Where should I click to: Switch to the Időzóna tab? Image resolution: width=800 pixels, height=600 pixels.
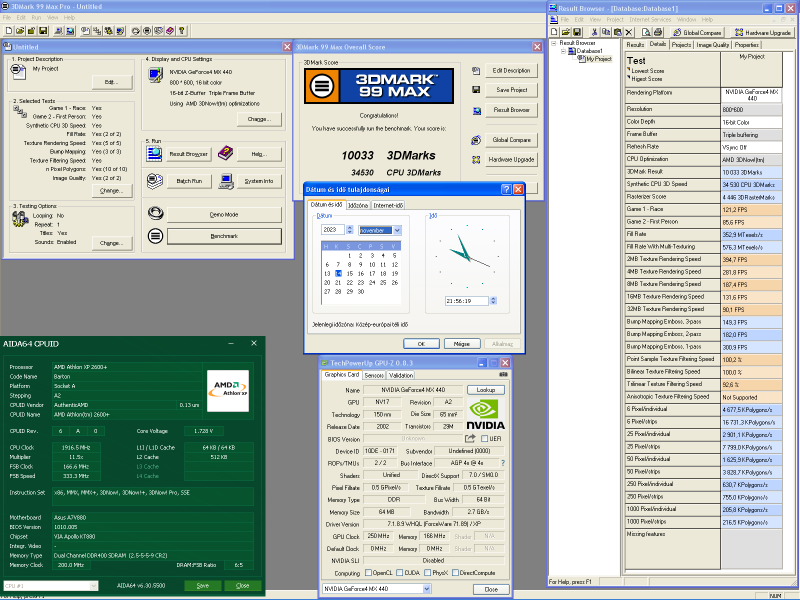[x=358, y=205]
